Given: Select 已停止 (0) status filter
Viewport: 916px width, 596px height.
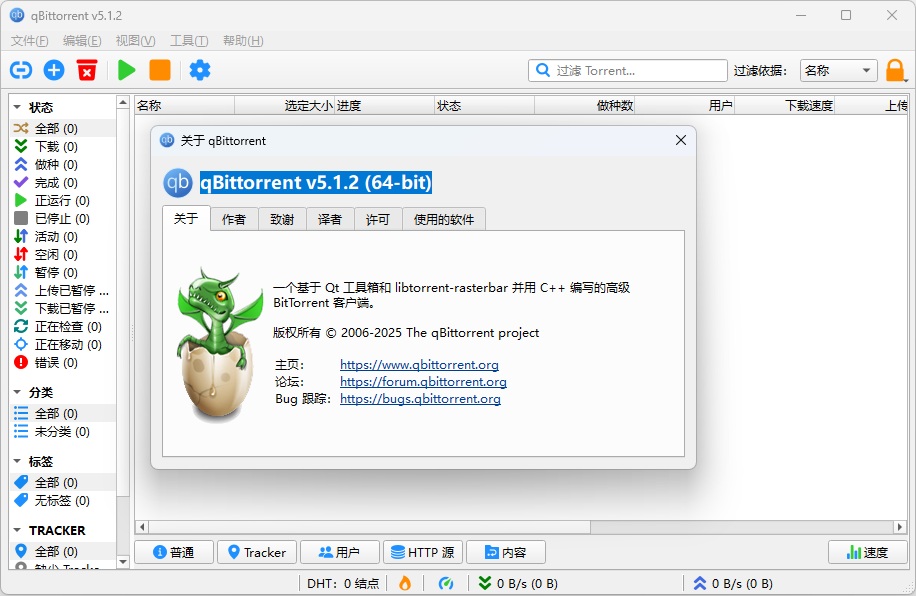Looking at the screenshot, I should click(x=62, y=219).
